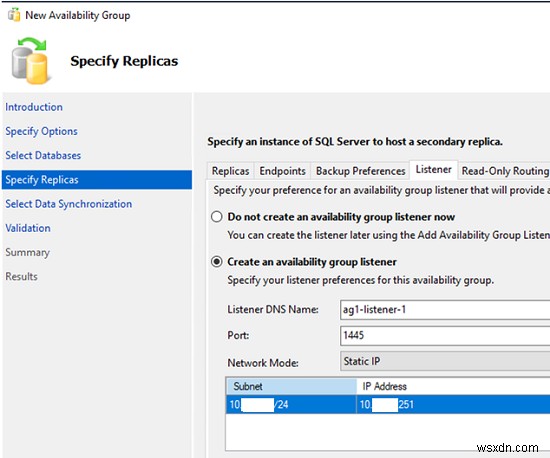
Task: Open the Network Mode Static IP dropdown
Action: 445,361
